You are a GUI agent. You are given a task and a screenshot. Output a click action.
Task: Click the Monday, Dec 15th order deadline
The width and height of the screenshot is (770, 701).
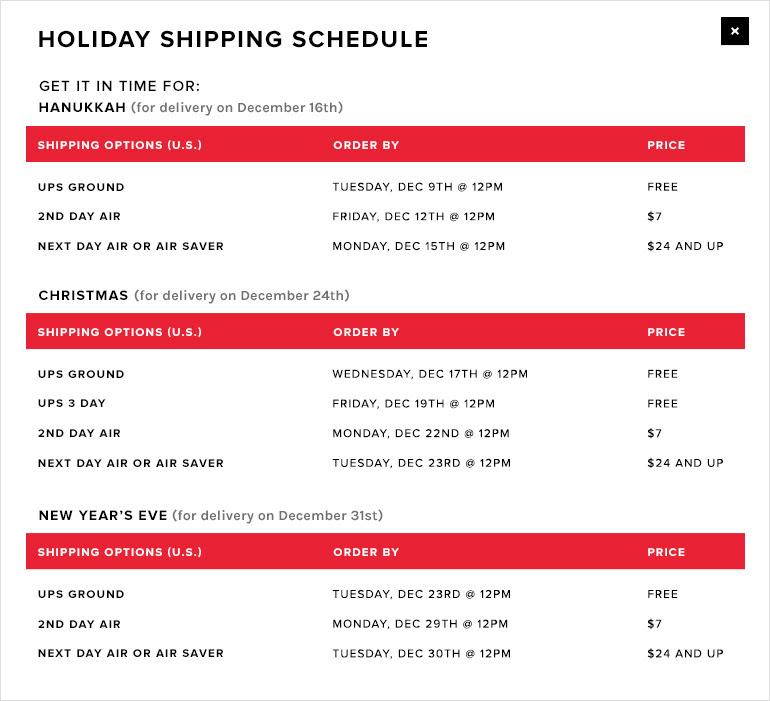pos(418,246)
